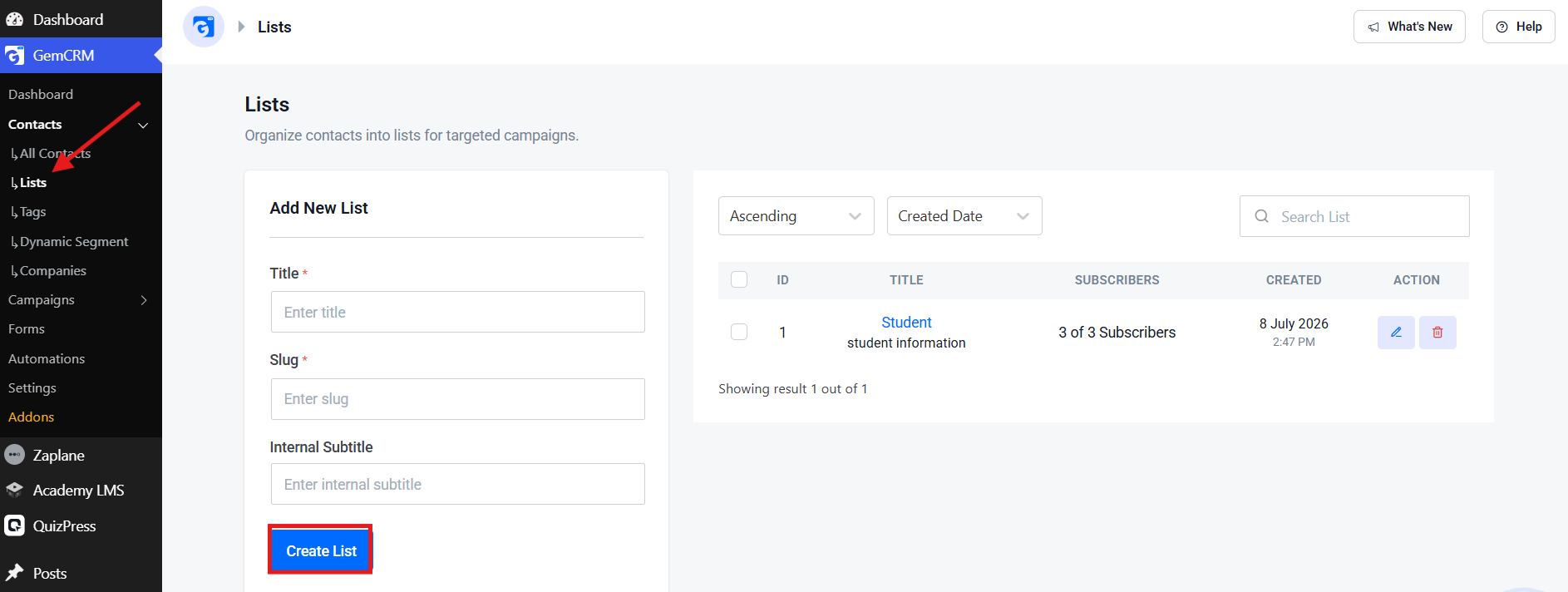Click the delete trash icon for Student list
This screenshot has height=592, width=1568.
pyautogui.click(x=1437, y=333)
